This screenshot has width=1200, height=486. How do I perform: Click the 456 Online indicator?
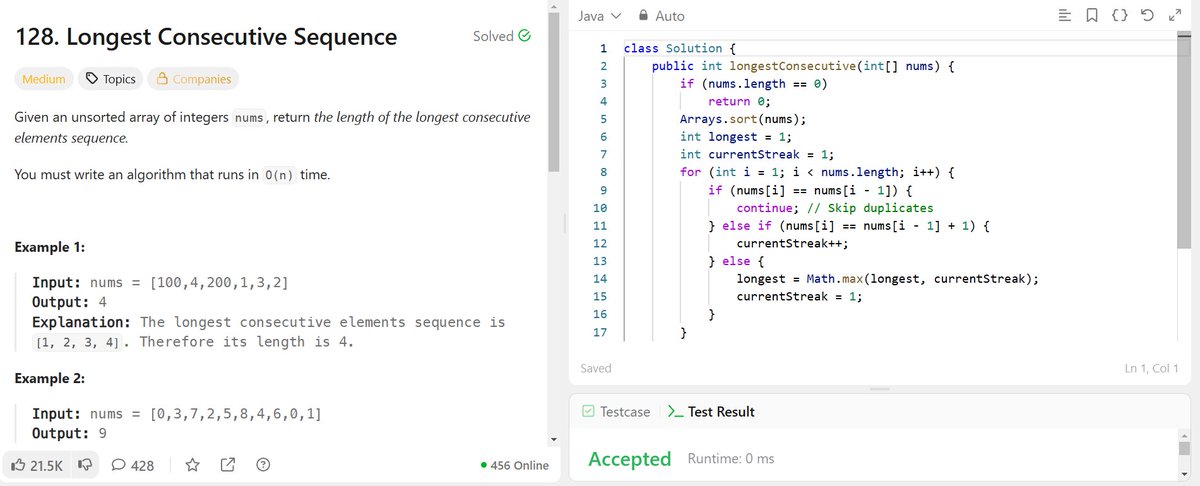tap(514, 466)
